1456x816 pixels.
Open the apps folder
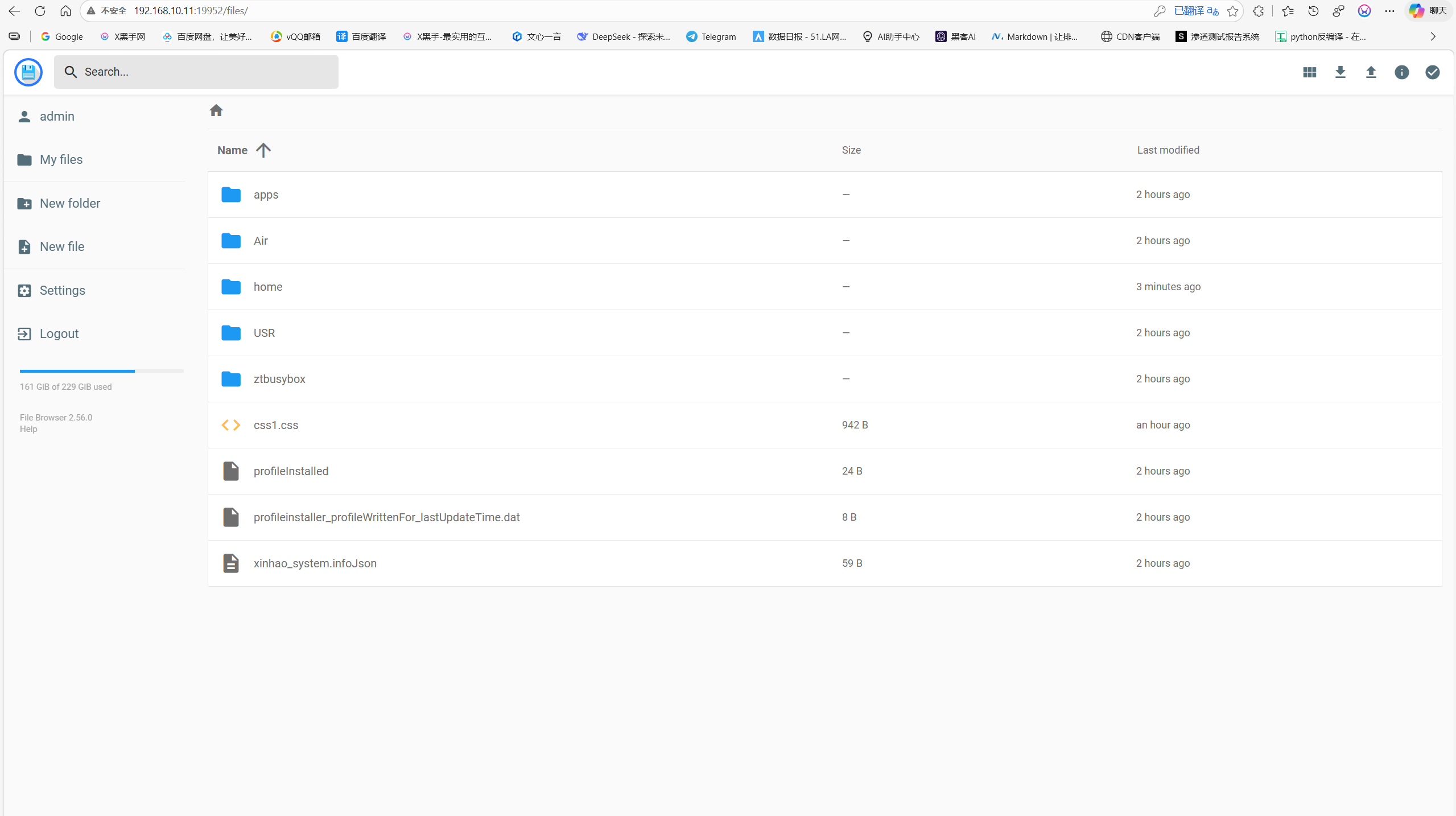click(x=266, y=195)
